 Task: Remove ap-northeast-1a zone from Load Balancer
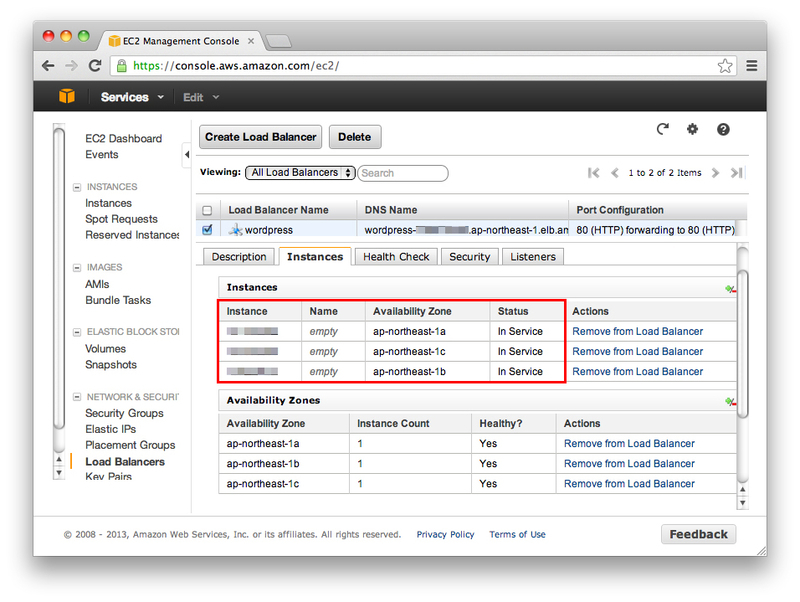click(x=629, y=444)
